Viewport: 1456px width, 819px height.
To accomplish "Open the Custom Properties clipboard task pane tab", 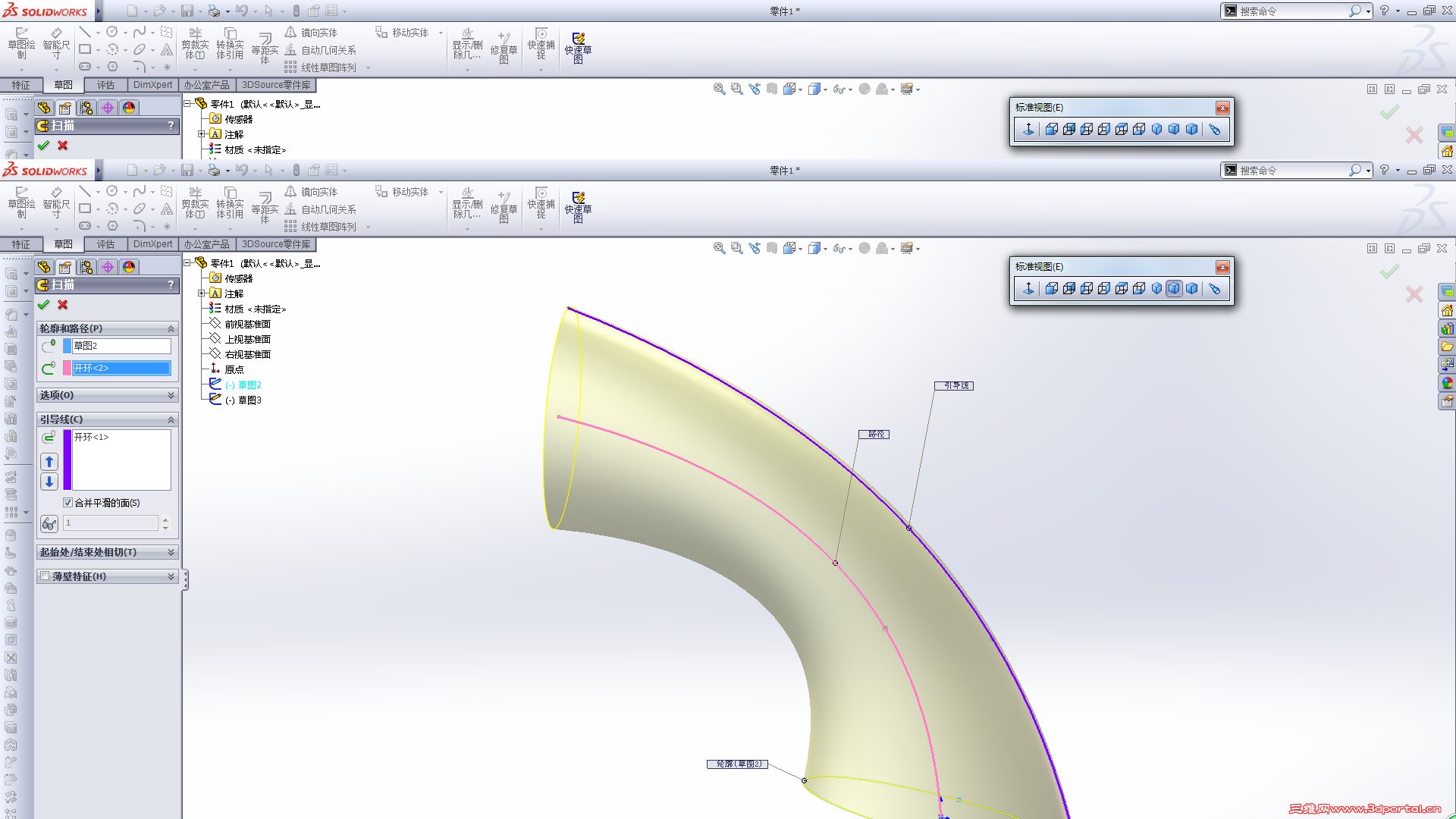I will point(1447,401).
